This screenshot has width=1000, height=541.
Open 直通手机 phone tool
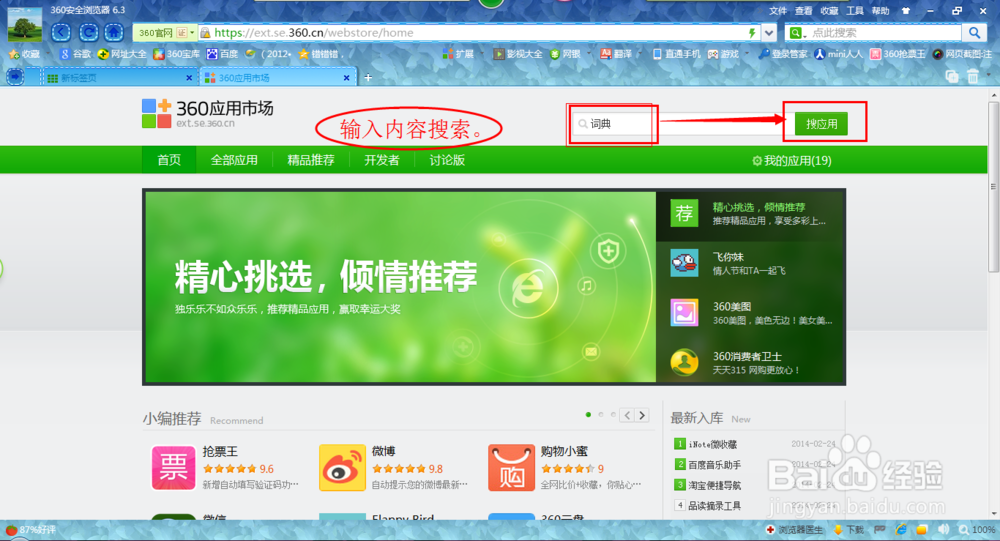click(677, 54)
